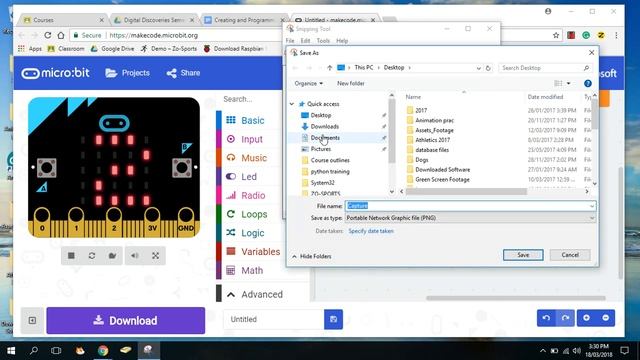
Task: Mute the simulator sound
Action: (135, 256)
